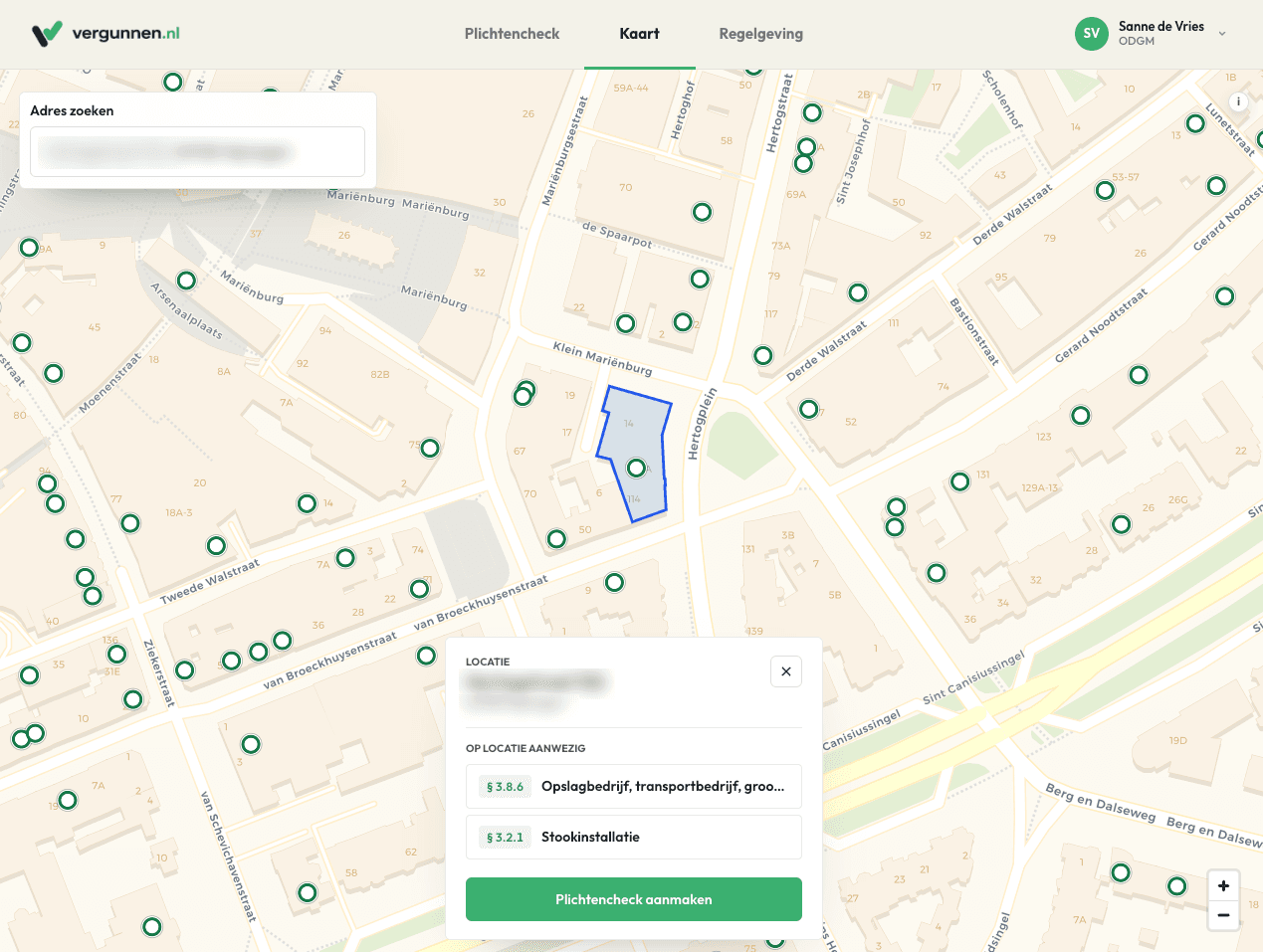
Task: Zoom in with the plus button
Action: point(1223,885)
